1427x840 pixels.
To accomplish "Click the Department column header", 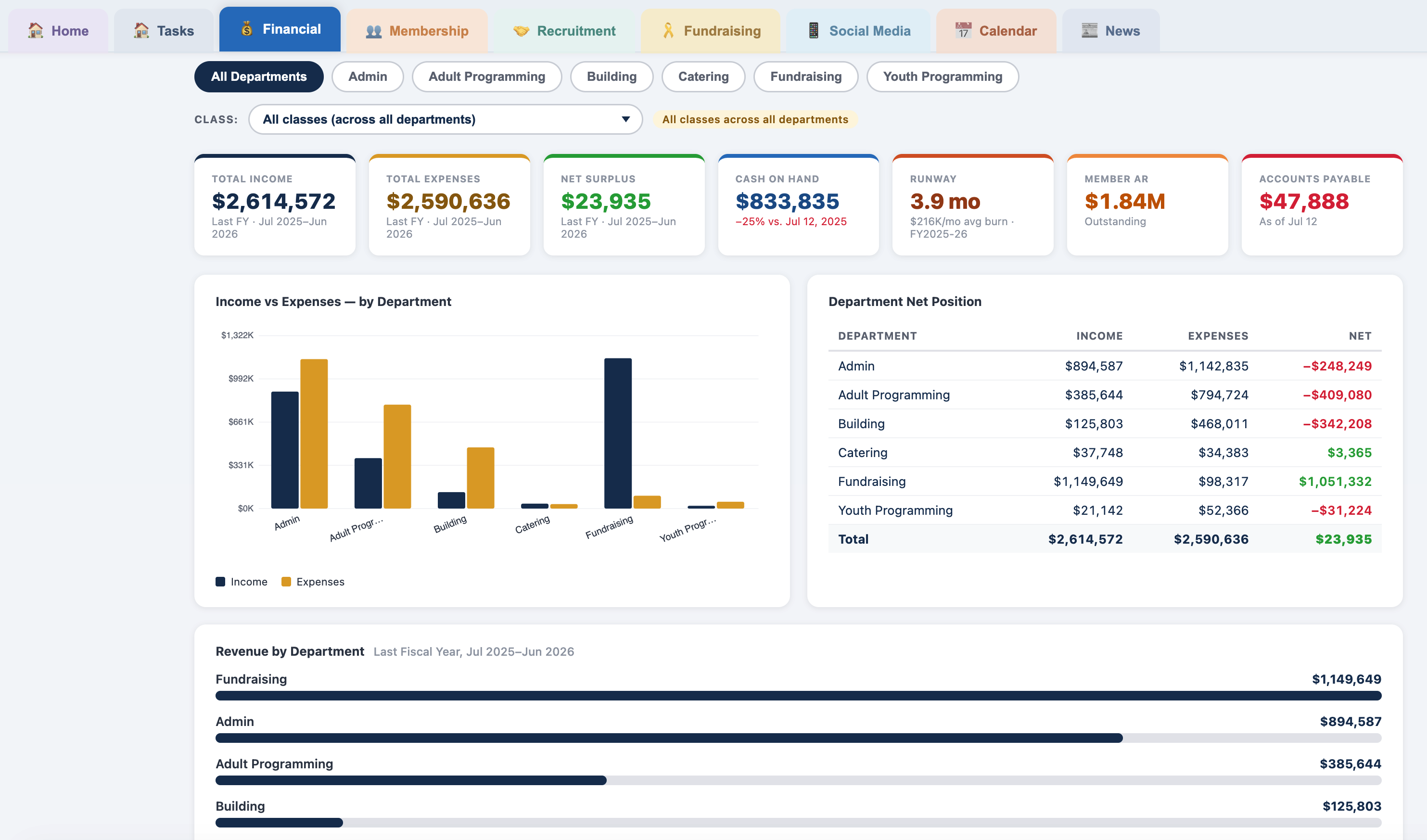I will tap(877, 336).
